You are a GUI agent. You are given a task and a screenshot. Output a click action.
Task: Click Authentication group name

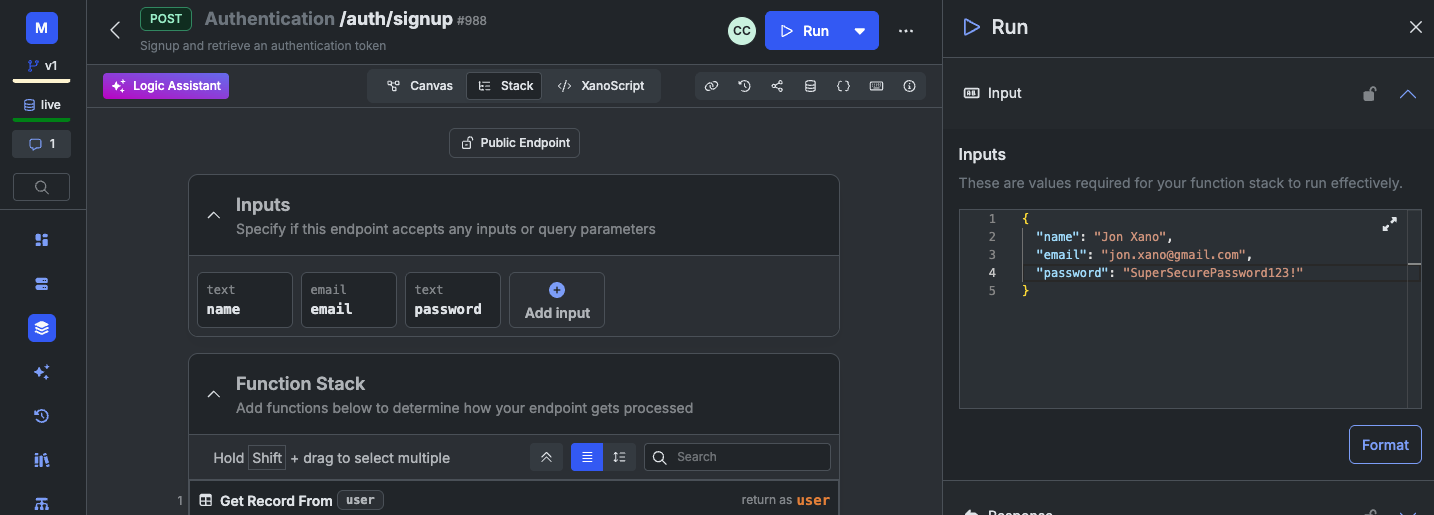point(270,19)
